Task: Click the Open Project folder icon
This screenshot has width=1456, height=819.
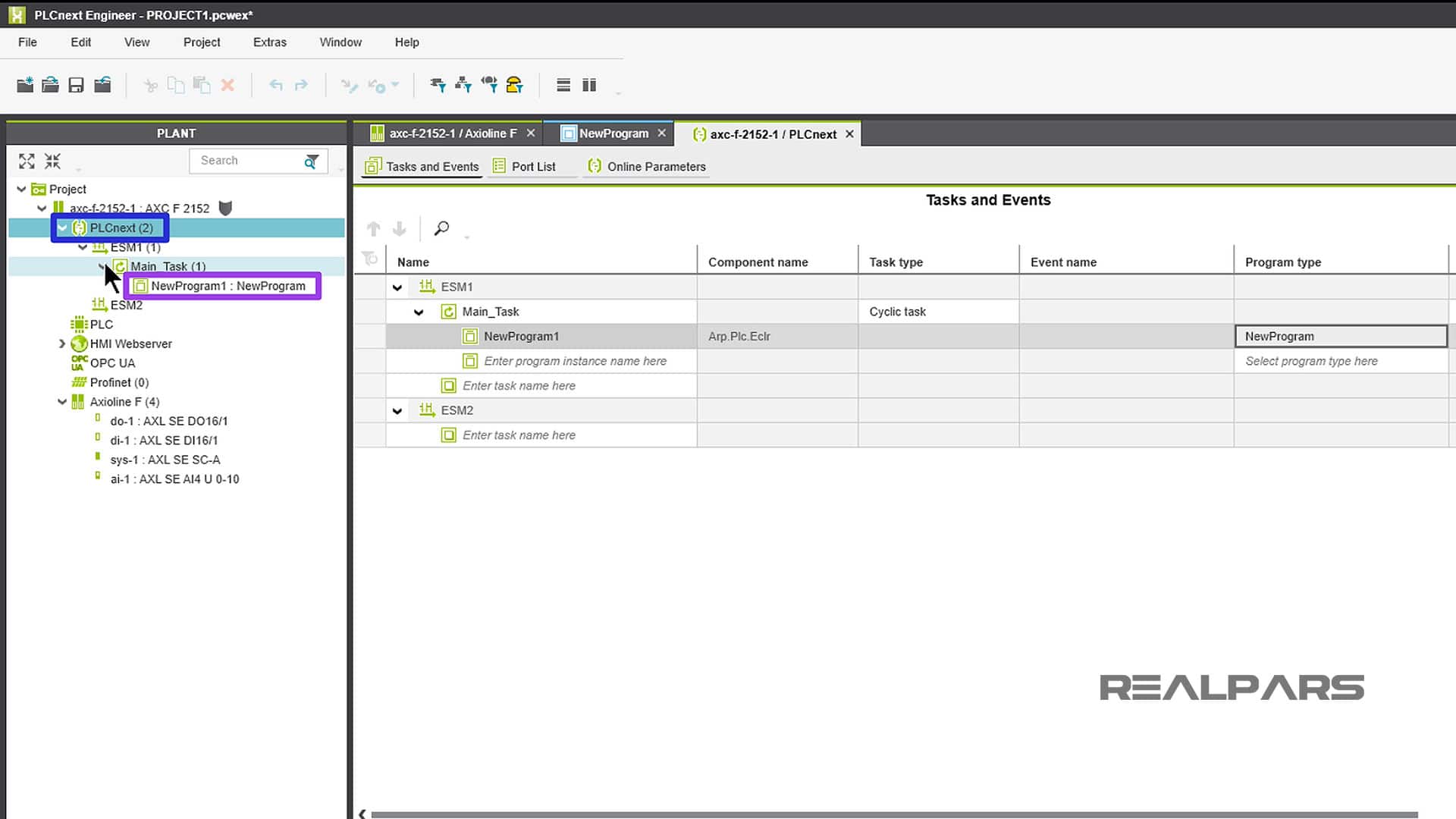Action: coord(50,85)
